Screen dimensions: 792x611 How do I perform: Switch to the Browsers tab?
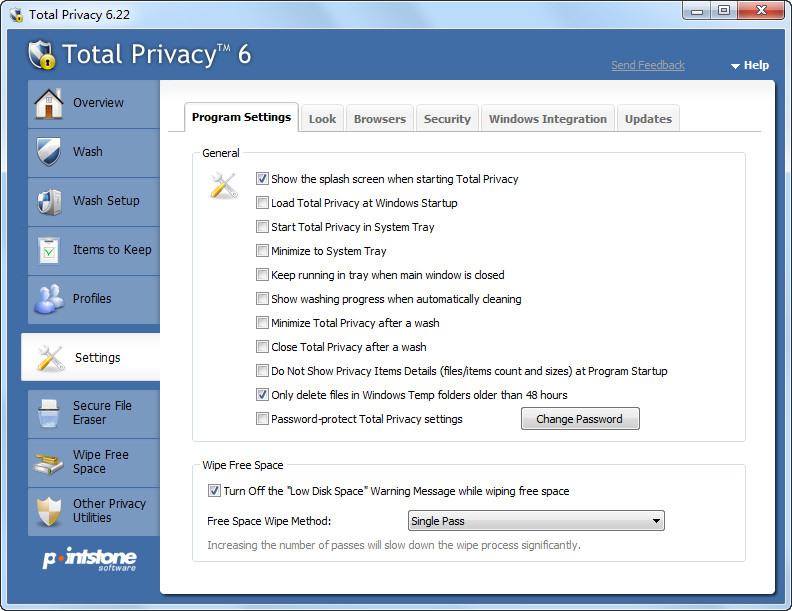[380, 119]
